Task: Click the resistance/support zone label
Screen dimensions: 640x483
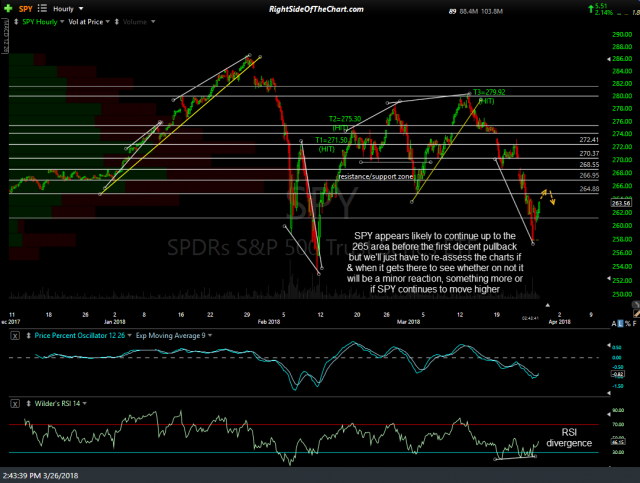Action: 376,176
